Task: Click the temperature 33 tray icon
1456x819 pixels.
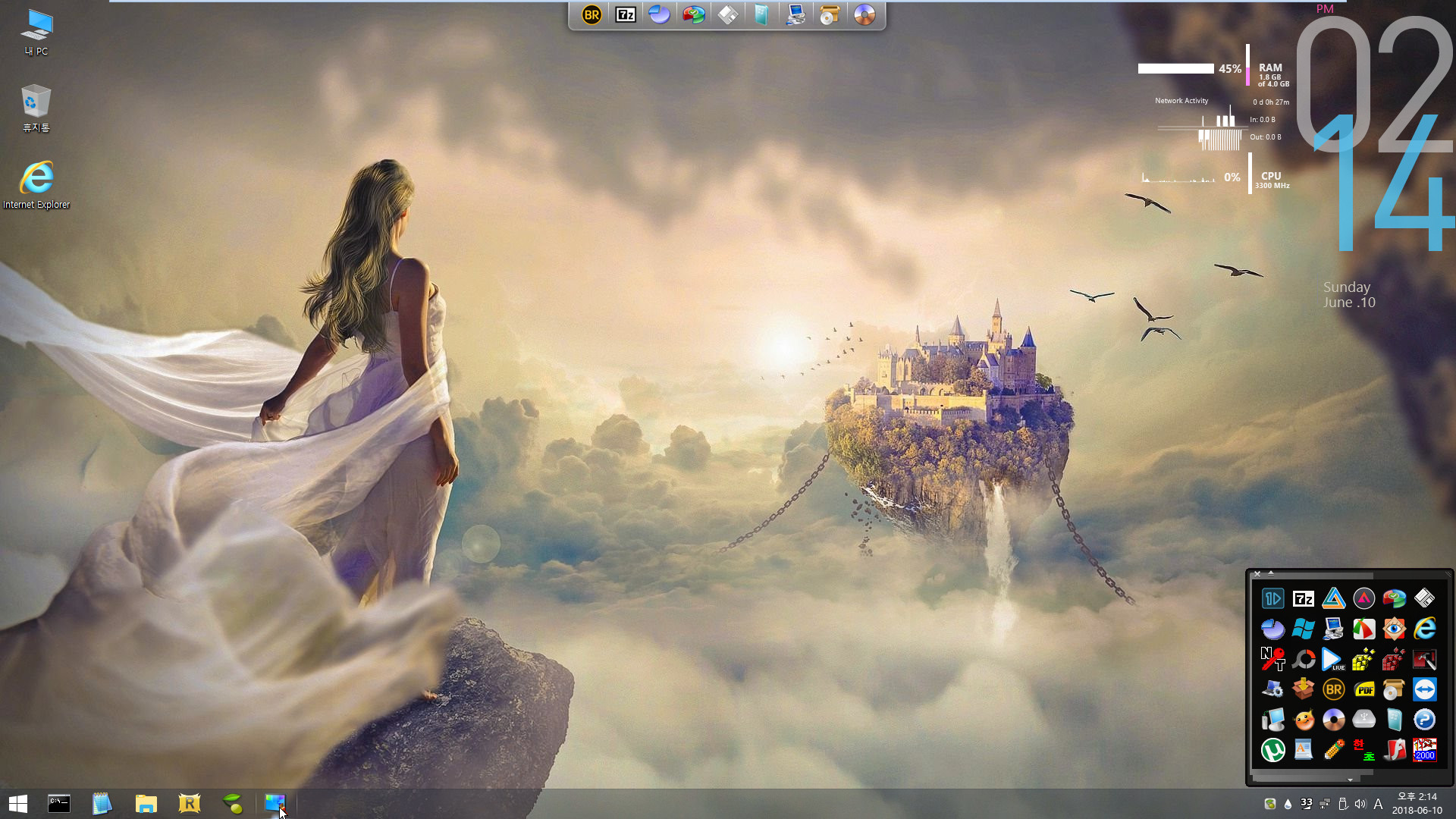Action: [x=1306, y=804]
